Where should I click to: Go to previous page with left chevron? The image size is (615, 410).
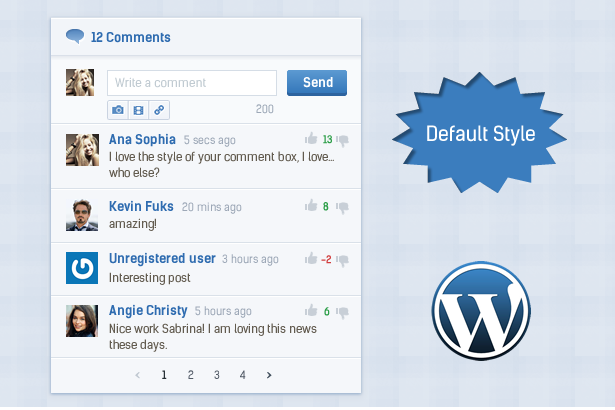pyautogui.click(x=138, y=375)
